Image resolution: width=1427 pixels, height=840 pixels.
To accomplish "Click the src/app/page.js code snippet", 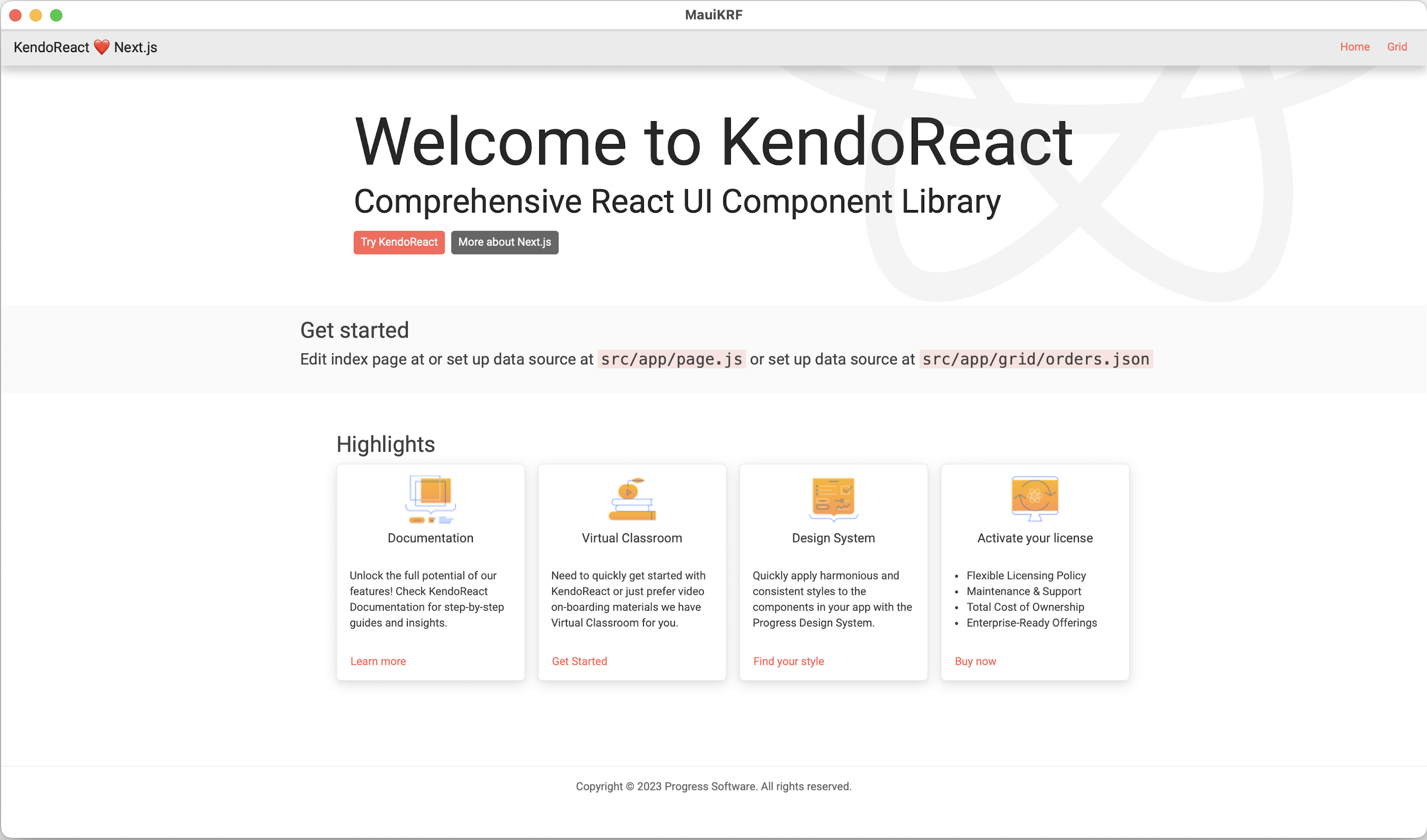I will 672,359.
